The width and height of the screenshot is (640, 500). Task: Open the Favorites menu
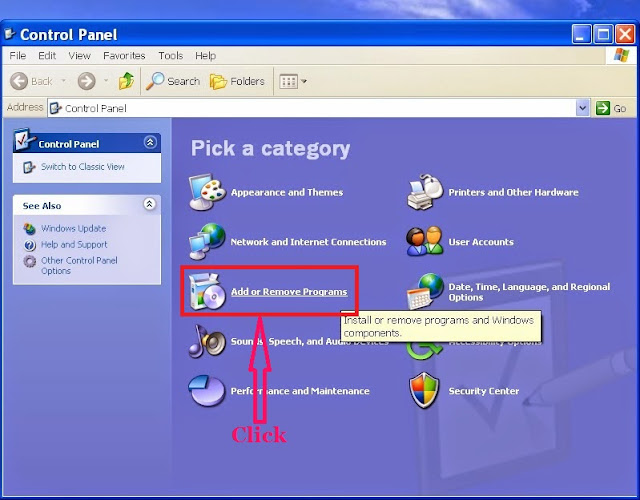(x=124, y=56)
